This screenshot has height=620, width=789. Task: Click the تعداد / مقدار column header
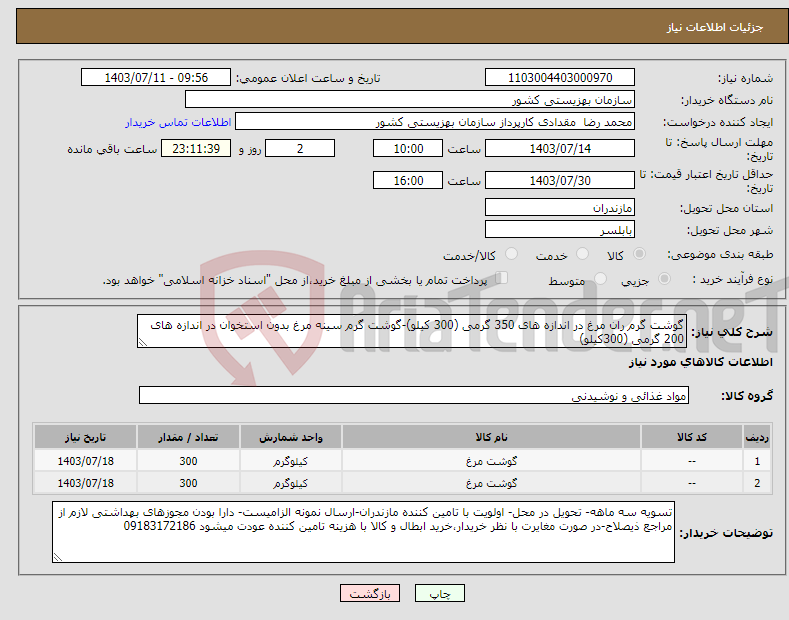[188, 437]
